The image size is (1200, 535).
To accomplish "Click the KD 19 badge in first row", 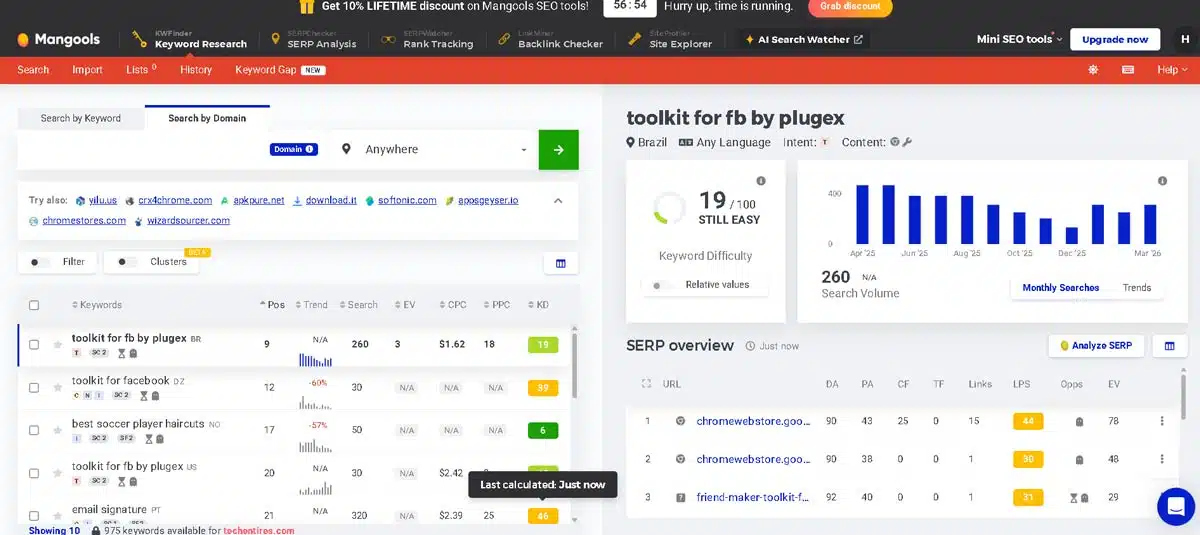I will click(543, 345).
